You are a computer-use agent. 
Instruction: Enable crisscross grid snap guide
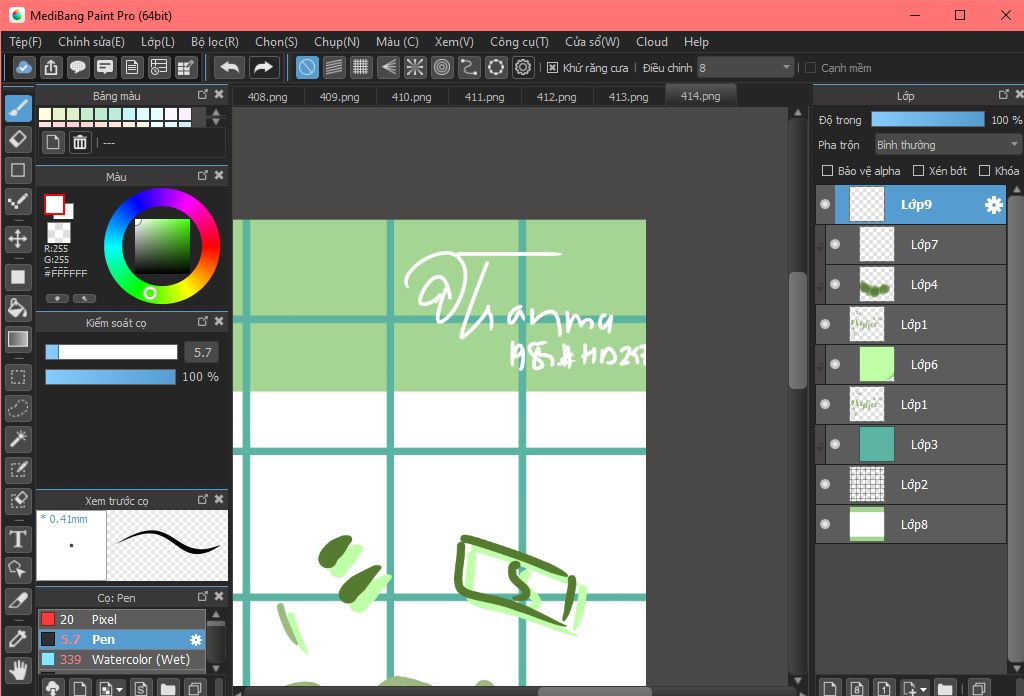coord(360,67)
